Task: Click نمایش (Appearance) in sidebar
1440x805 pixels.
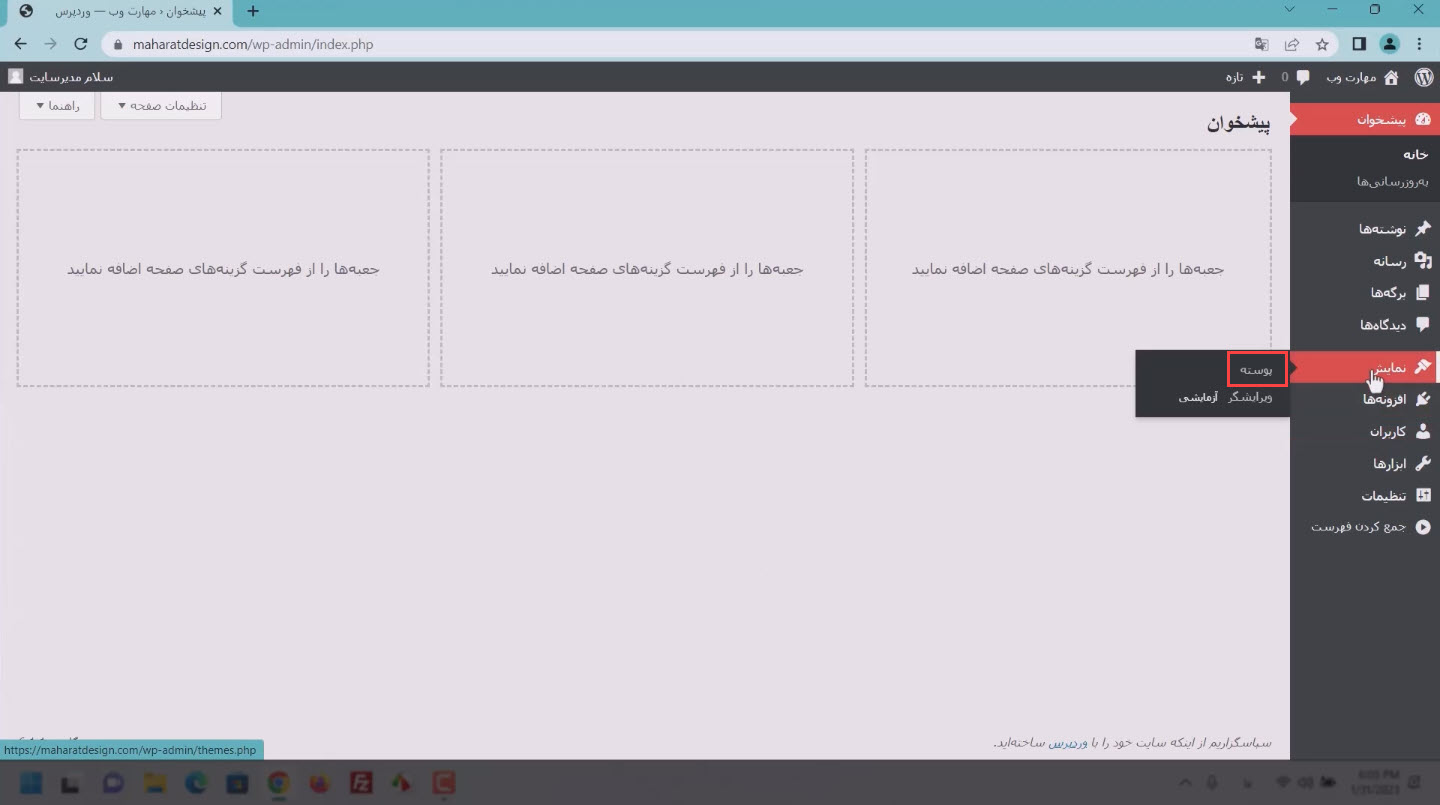Action: pyautogui.click(x=1364, y=367)
